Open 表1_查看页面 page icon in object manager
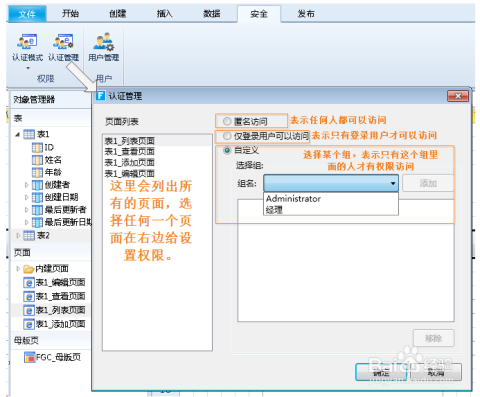 [x=29, y=296]
